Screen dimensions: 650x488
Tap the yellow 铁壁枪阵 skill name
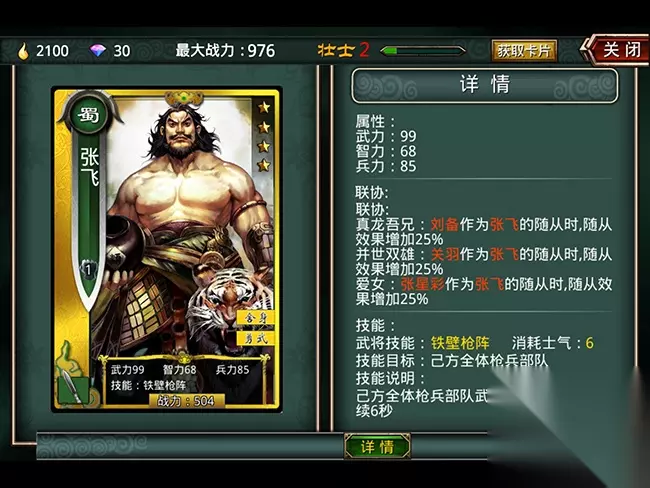tap(460, 343)
